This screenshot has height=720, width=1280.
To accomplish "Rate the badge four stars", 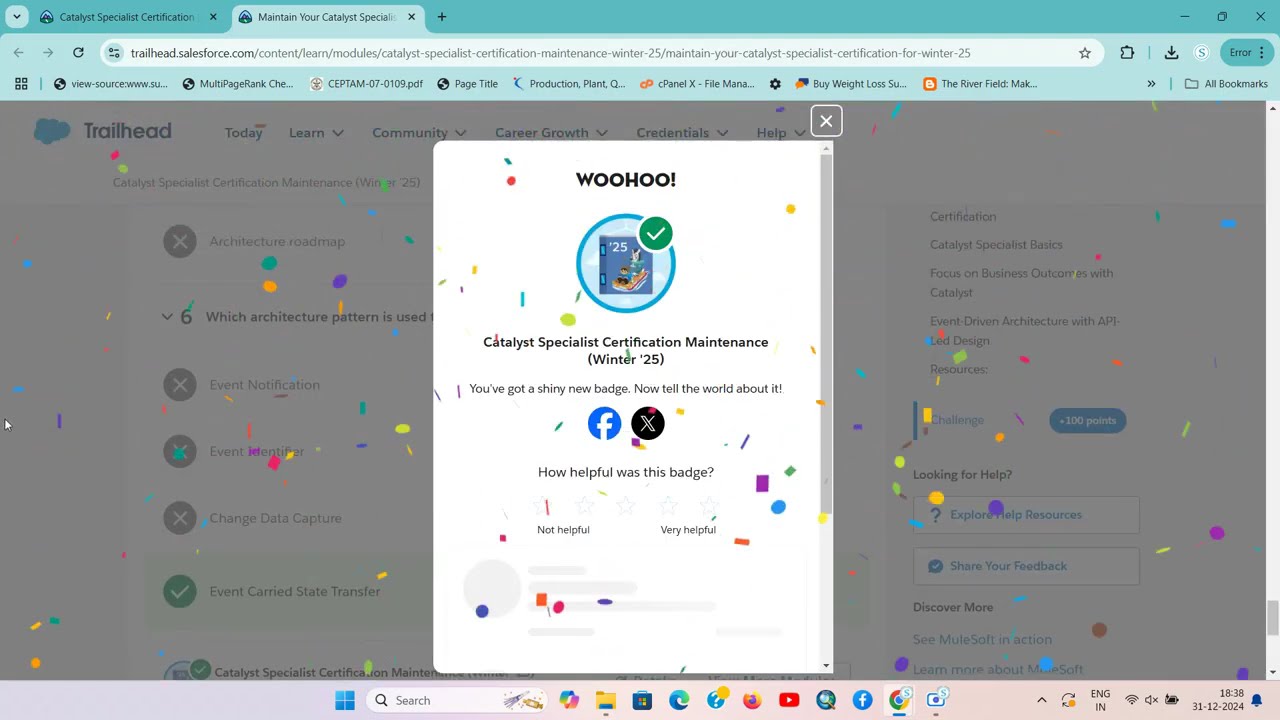I will [668, 506].
